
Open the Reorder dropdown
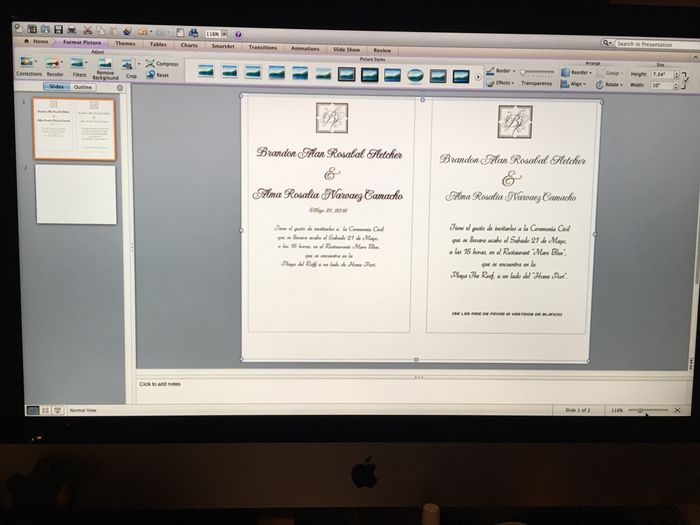576,72
